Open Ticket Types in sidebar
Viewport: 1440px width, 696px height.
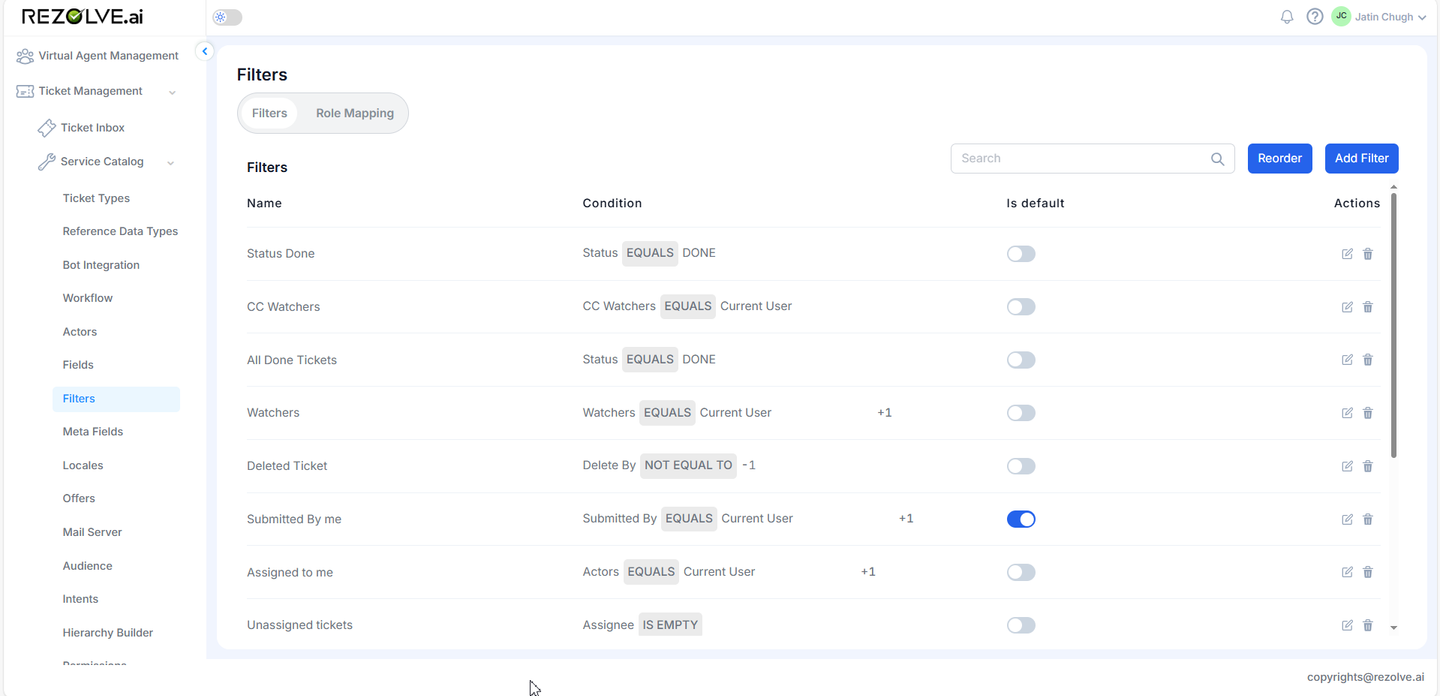tap(96, 198)
